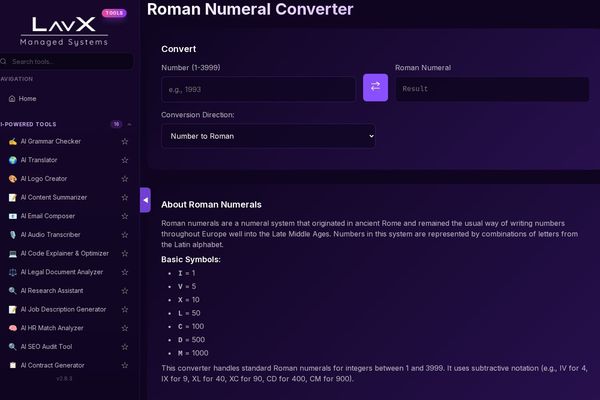Go to AI HR Match Analyzer
This screenshot has height=400, width=600.
click(x=52, y=328)
